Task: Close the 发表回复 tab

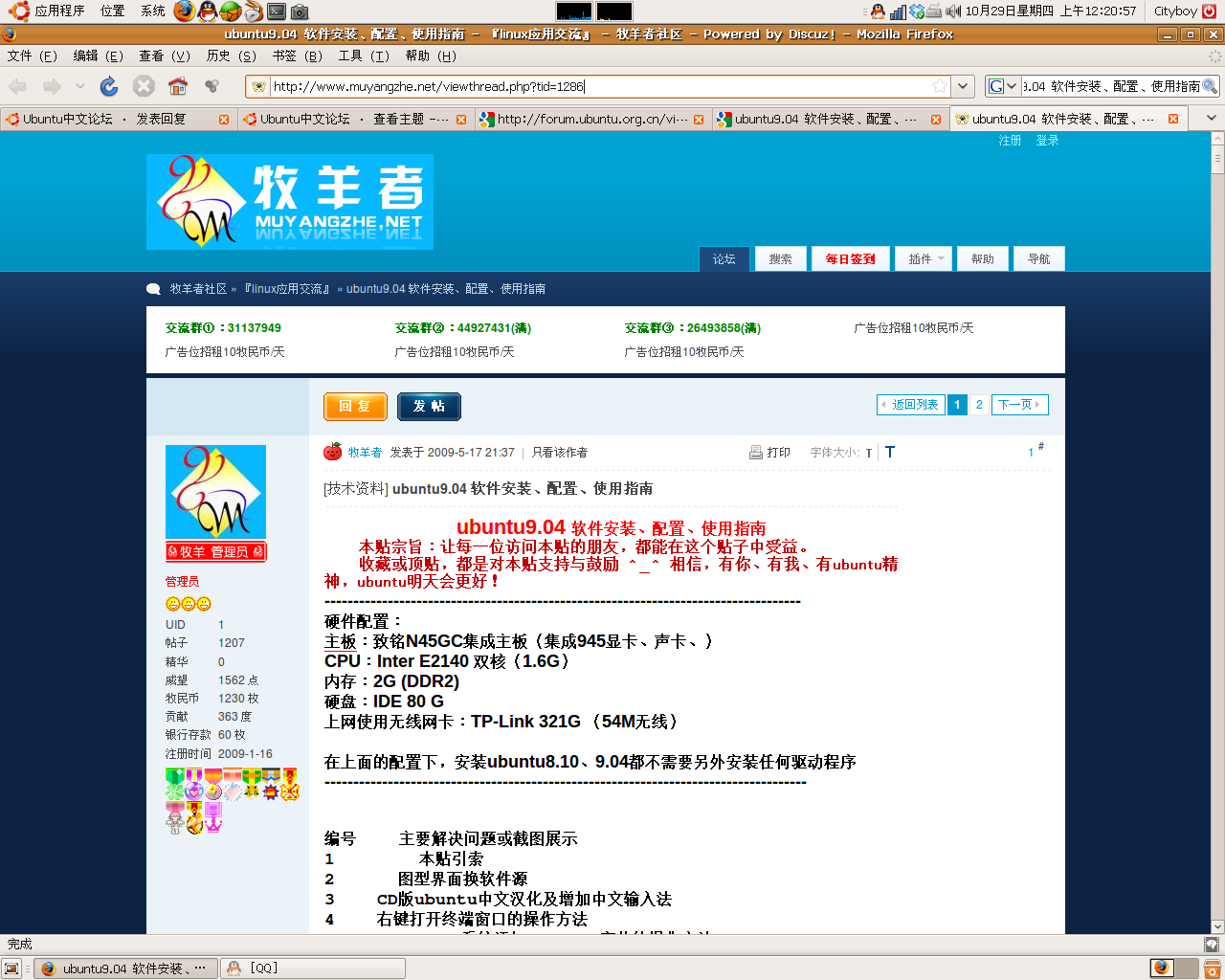Action: 224,120
